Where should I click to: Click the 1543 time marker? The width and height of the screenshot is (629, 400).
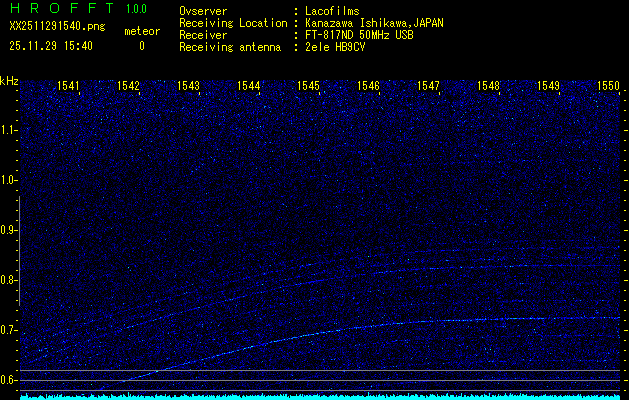pos(188,86)
